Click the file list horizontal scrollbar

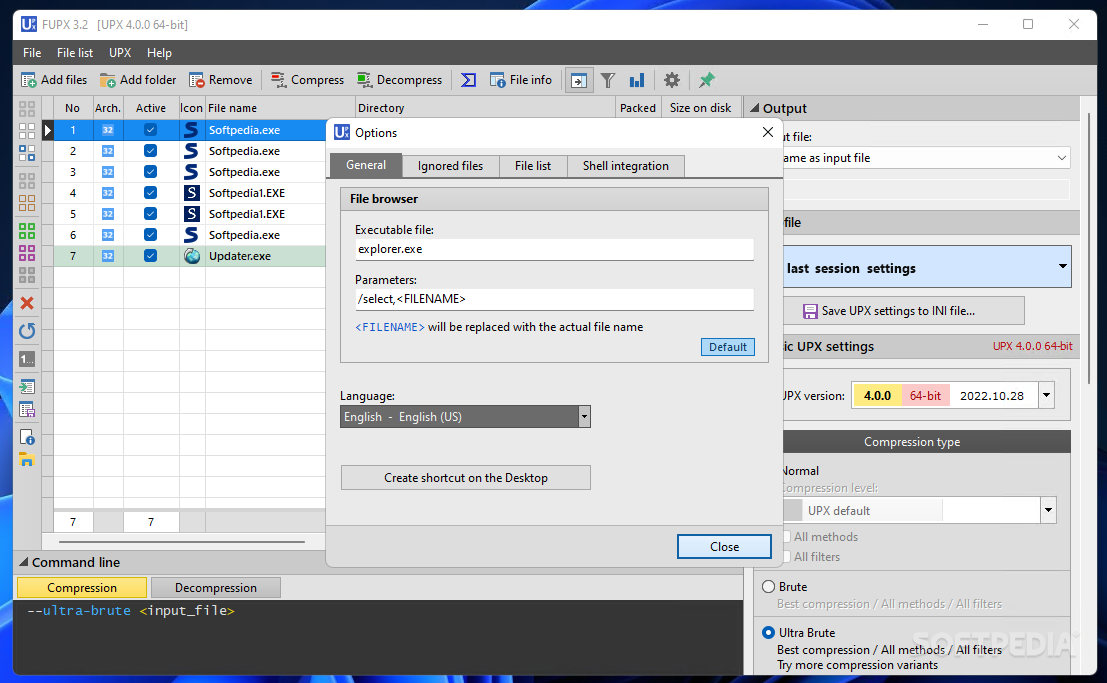coord(182,542)
